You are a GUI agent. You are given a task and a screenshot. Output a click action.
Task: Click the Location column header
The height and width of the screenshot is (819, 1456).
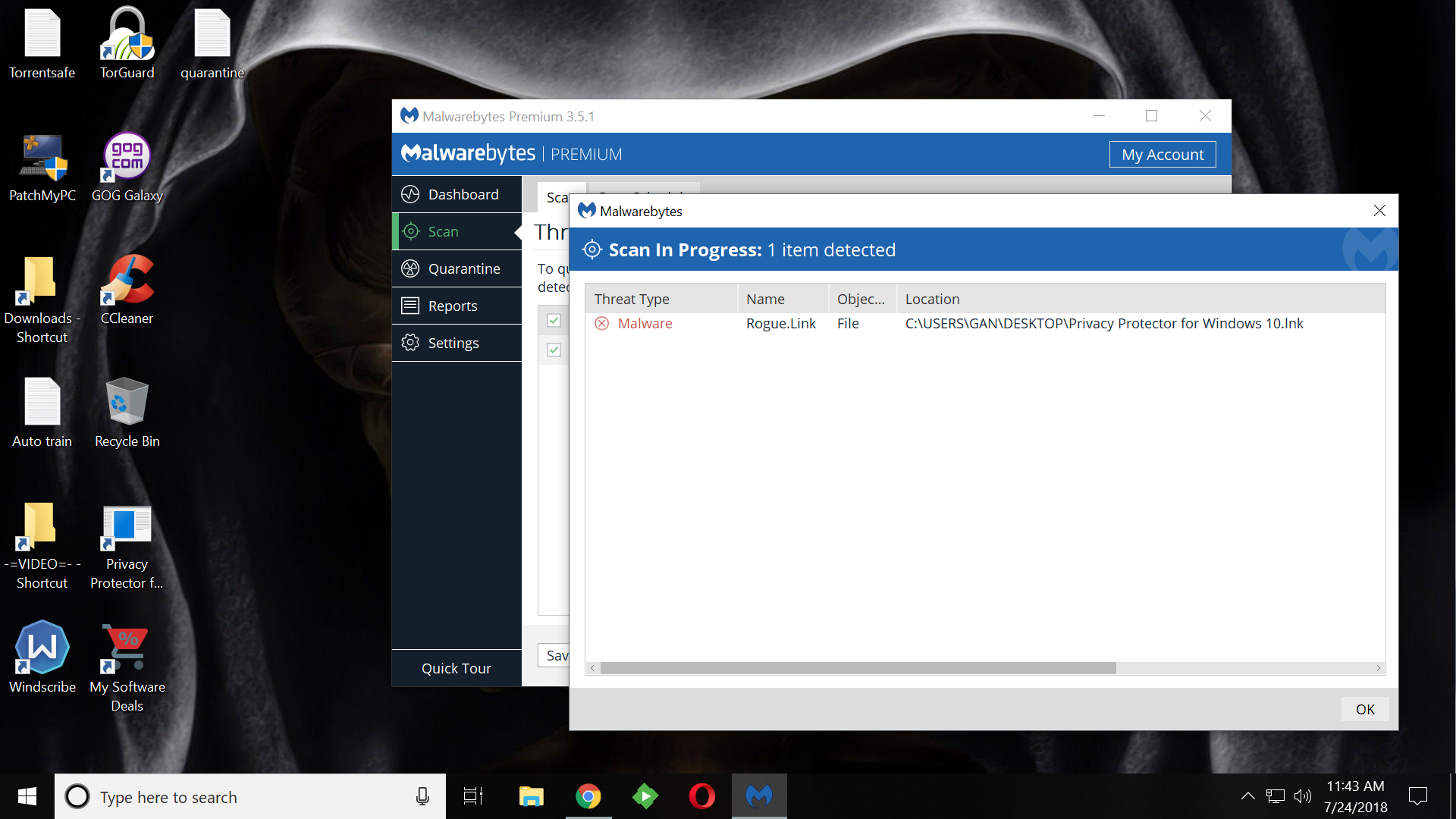pyautogui.click(x=932, y=299)
